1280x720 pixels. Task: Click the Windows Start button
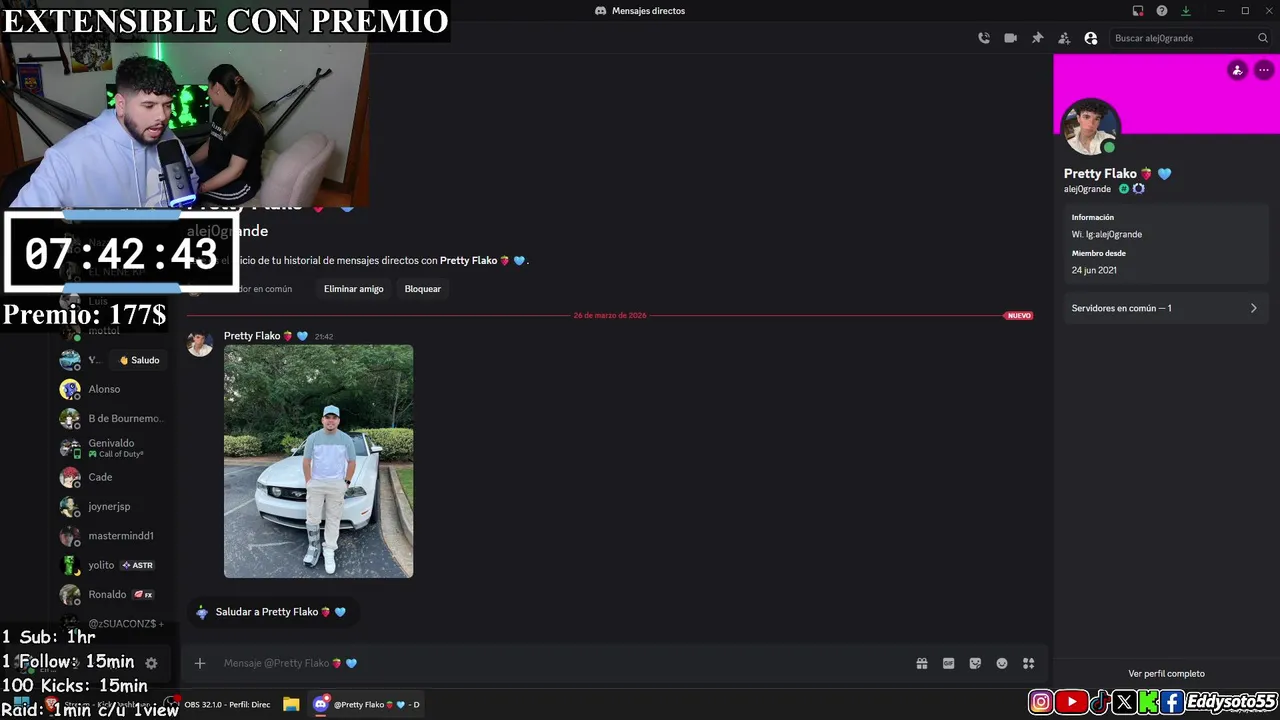(x=22, y=705)
